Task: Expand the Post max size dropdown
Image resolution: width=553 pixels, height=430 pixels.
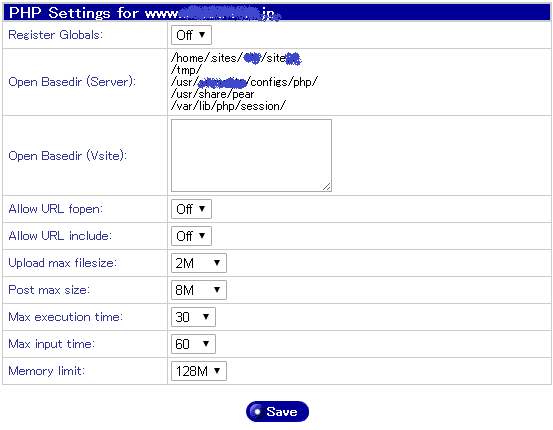Action: pos(199,290)
